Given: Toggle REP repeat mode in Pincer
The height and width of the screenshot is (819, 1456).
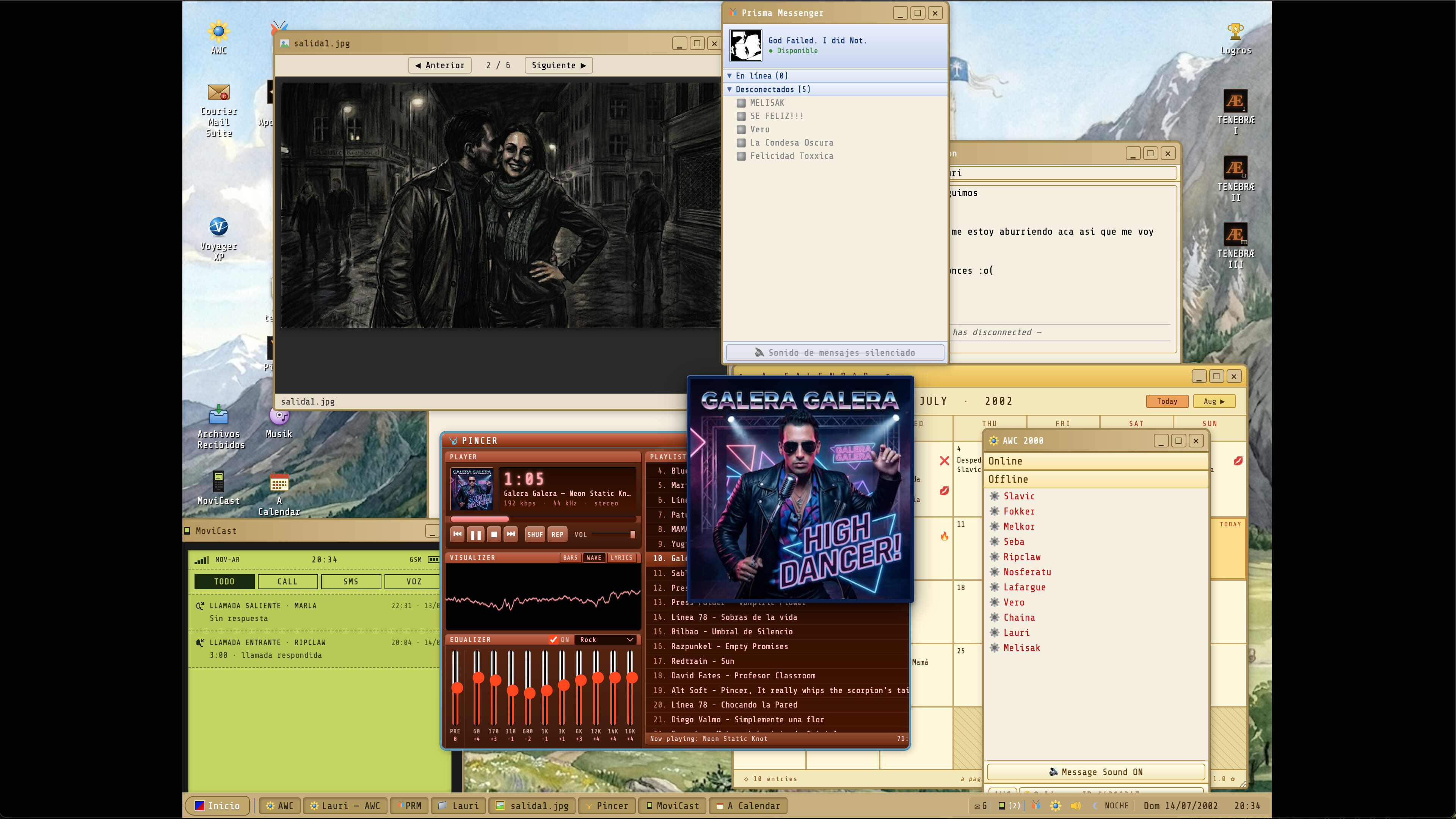Looking at the screenshot, I should pos(557,534).
